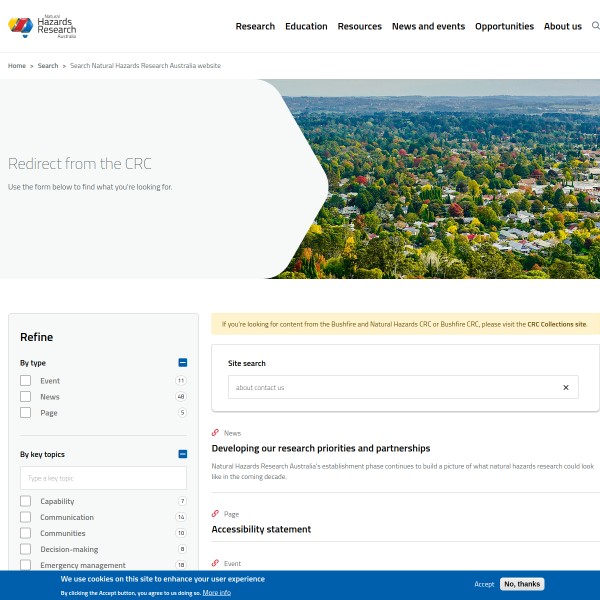Clear the site search field with X
The height and width of the screenshot is (600, 600).
pyautogui.click(x=565, y=388)
